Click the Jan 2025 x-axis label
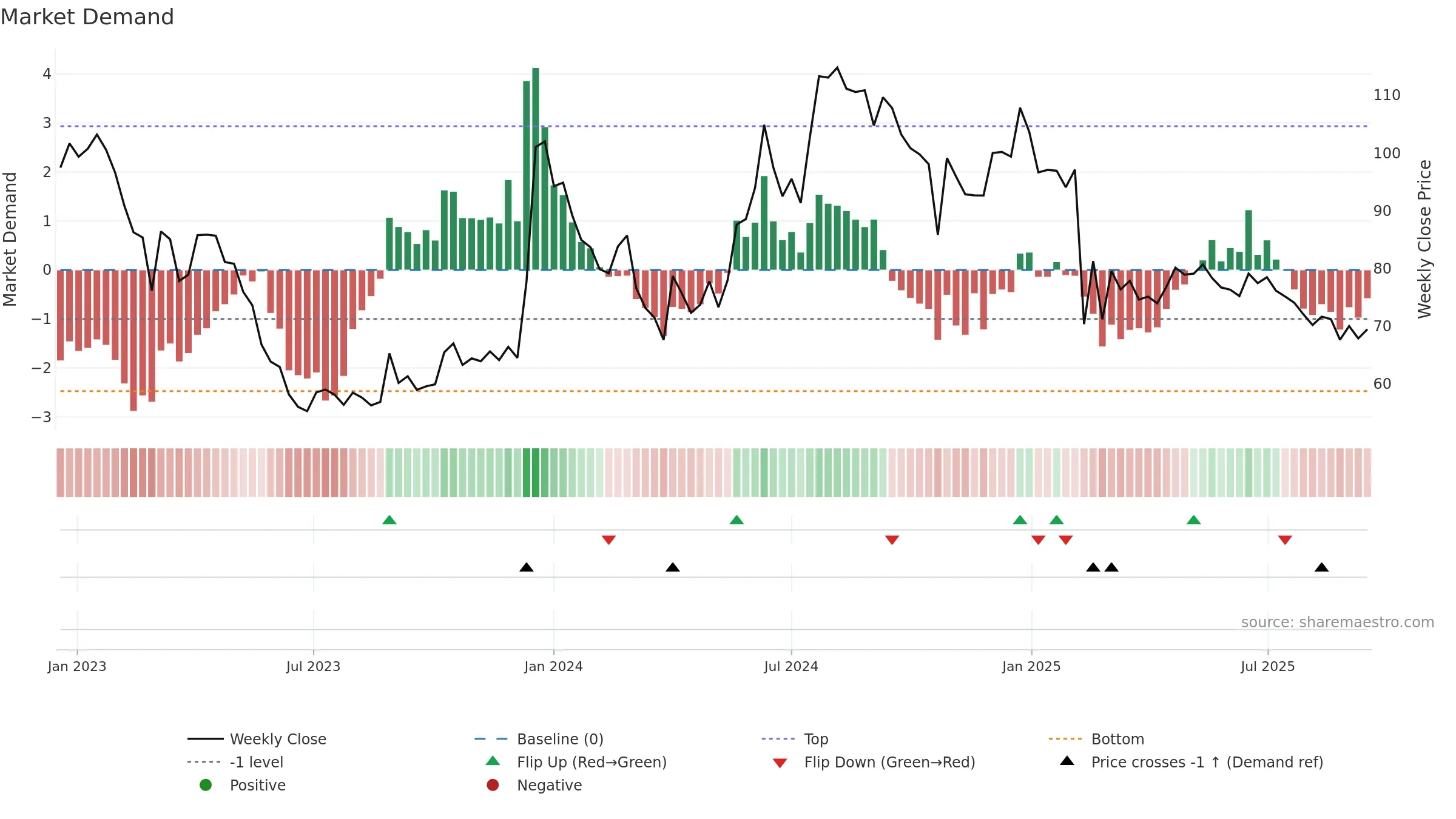Image resolution: width=1456 pixels, height=819 pixels. [x=1031, y=667]
